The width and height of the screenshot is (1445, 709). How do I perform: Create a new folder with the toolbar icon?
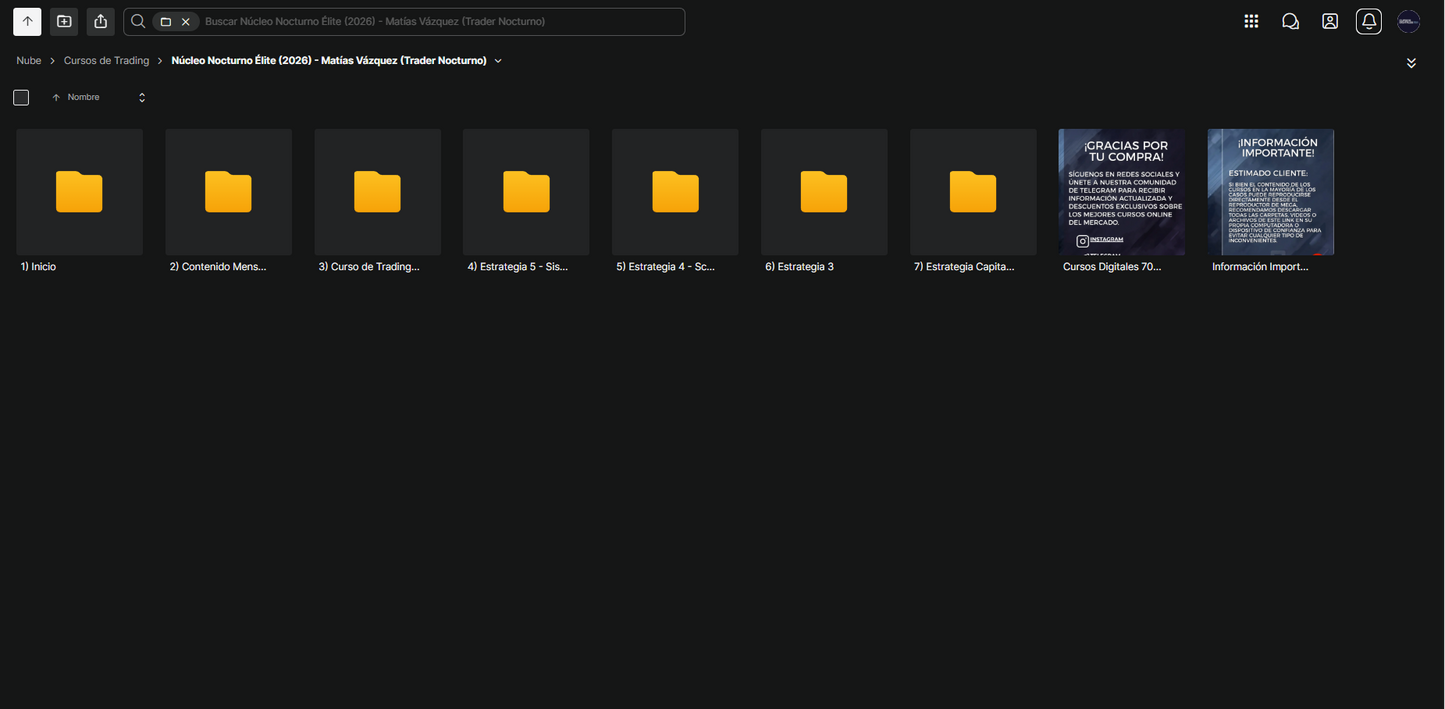[64, 21]
